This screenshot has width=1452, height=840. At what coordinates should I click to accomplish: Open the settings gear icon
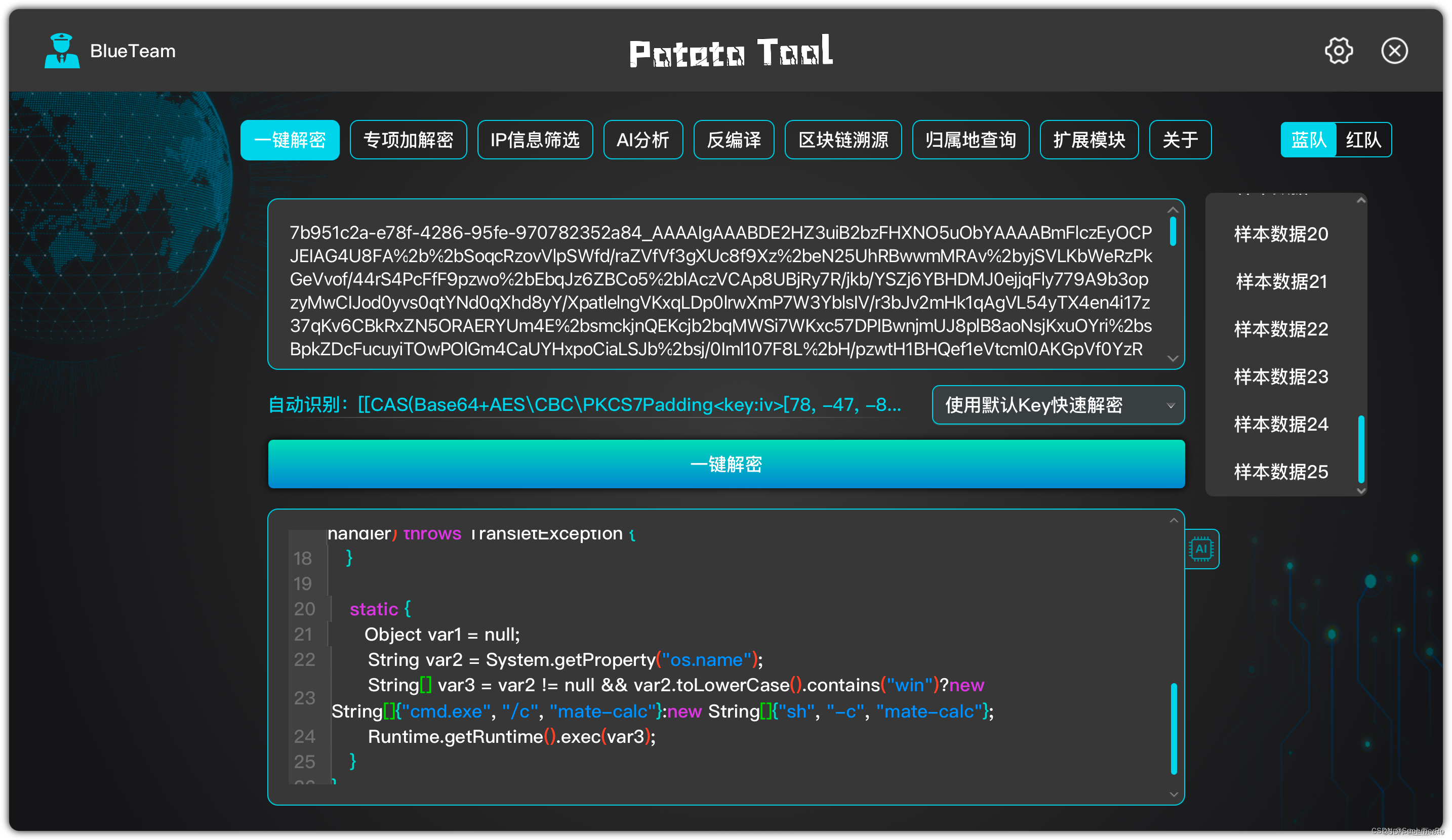tap(1338, 51)
